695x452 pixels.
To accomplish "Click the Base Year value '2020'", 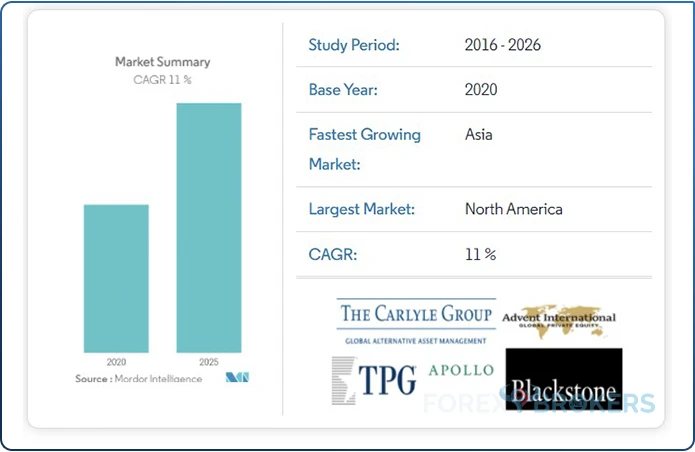I will pyautogui.click(x=481, y=90).
